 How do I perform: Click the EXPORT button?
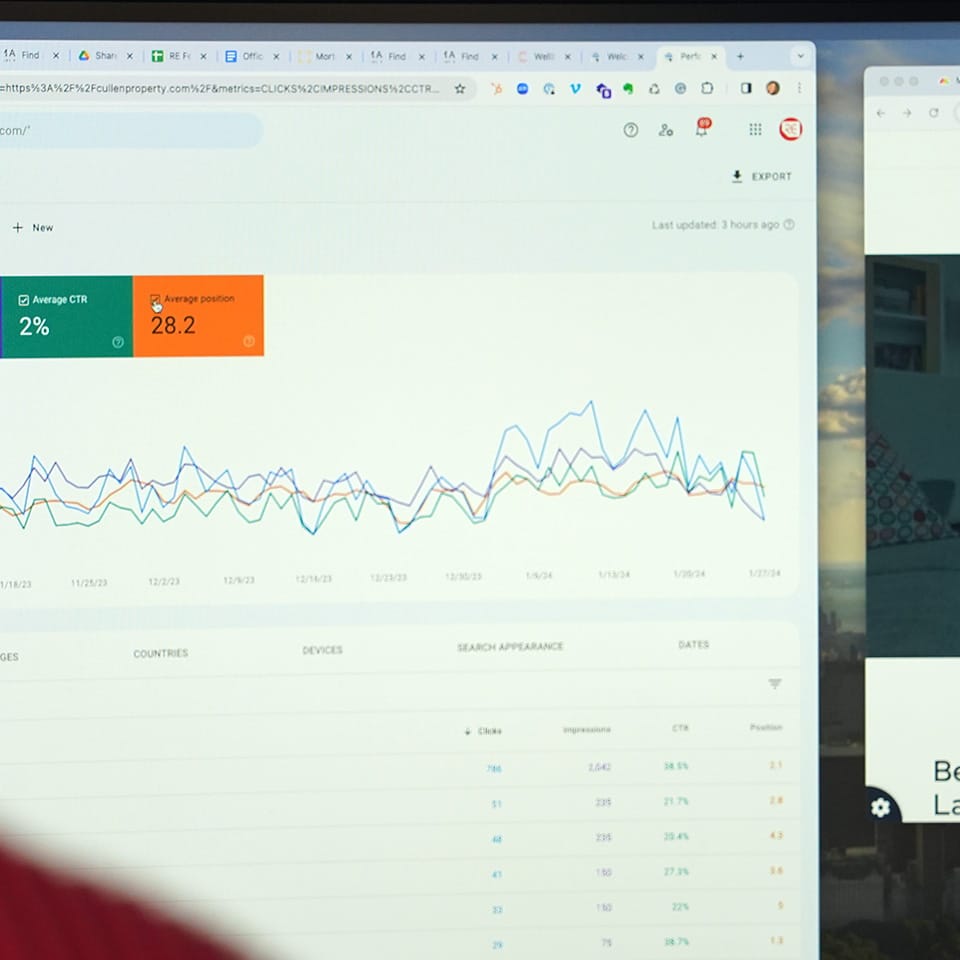[762, 176]
